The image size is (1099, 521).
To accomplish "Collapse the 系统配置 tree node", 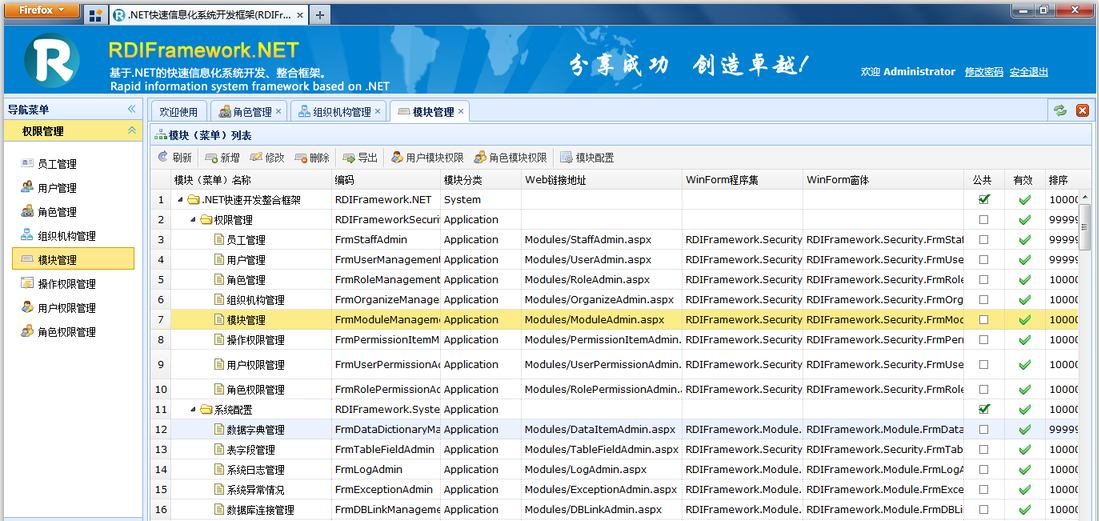I will pos(193,409).
